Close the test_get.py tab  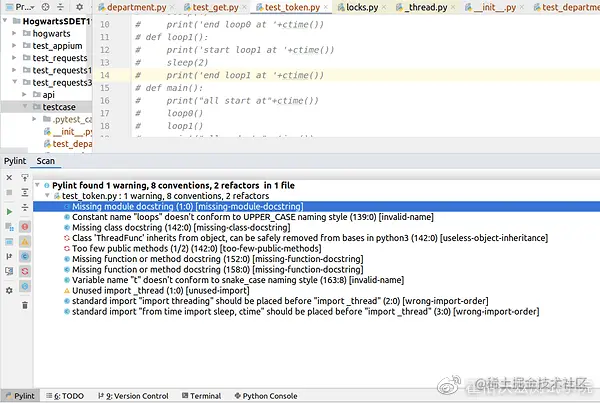244,7
